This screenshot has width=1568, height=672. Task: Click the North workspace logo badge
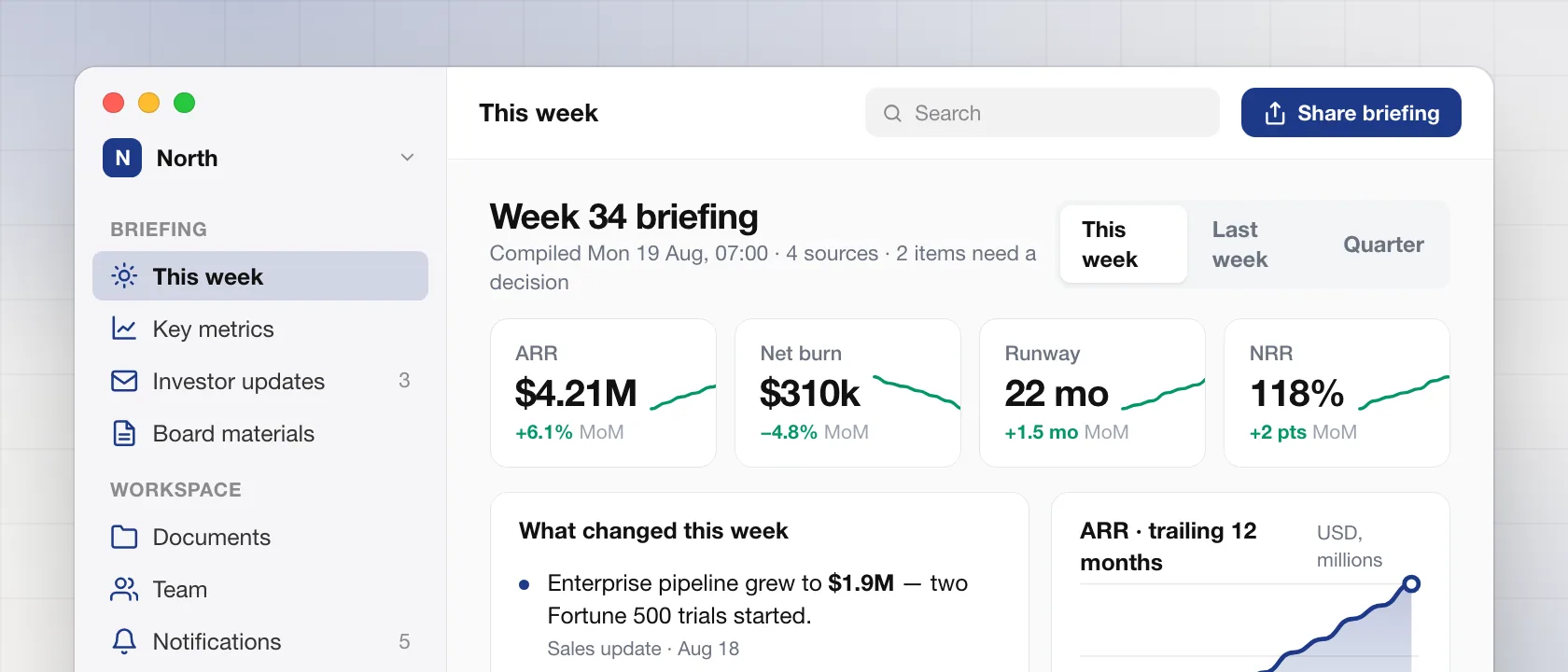pyautogui.click(x=122, y=158)
